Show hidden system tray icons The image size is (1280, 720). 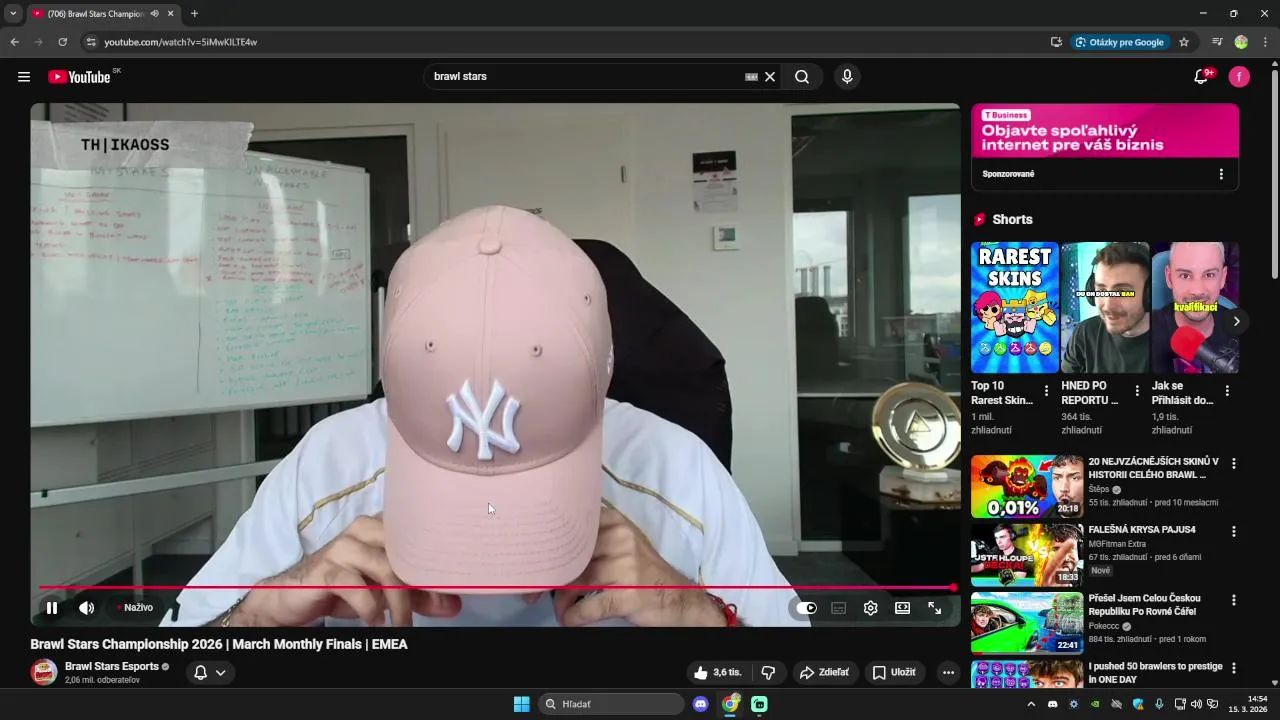click(x=1031, y=704)
